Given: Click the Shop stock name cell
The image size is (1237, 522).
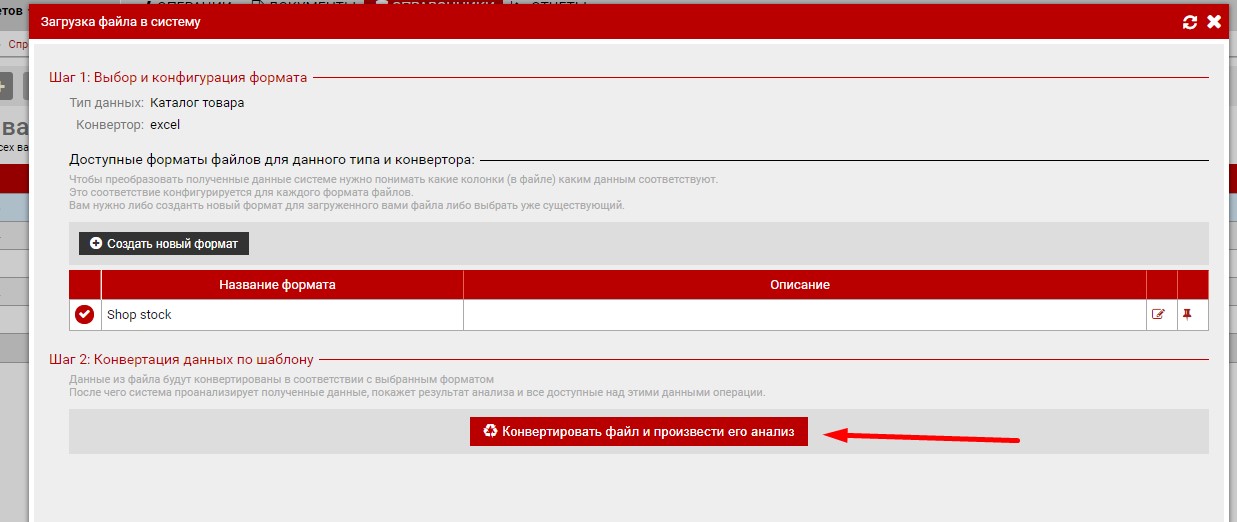Looking at the screenshot, I should [x=281, y=315].
